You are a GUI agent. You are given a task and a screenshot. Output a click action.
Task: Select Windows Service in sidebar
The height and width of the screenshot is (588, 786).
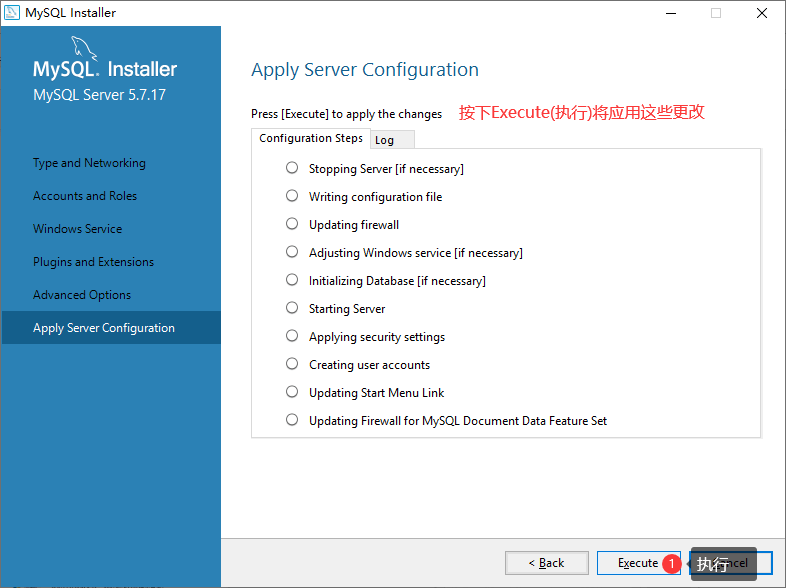(x=77, y=229)
